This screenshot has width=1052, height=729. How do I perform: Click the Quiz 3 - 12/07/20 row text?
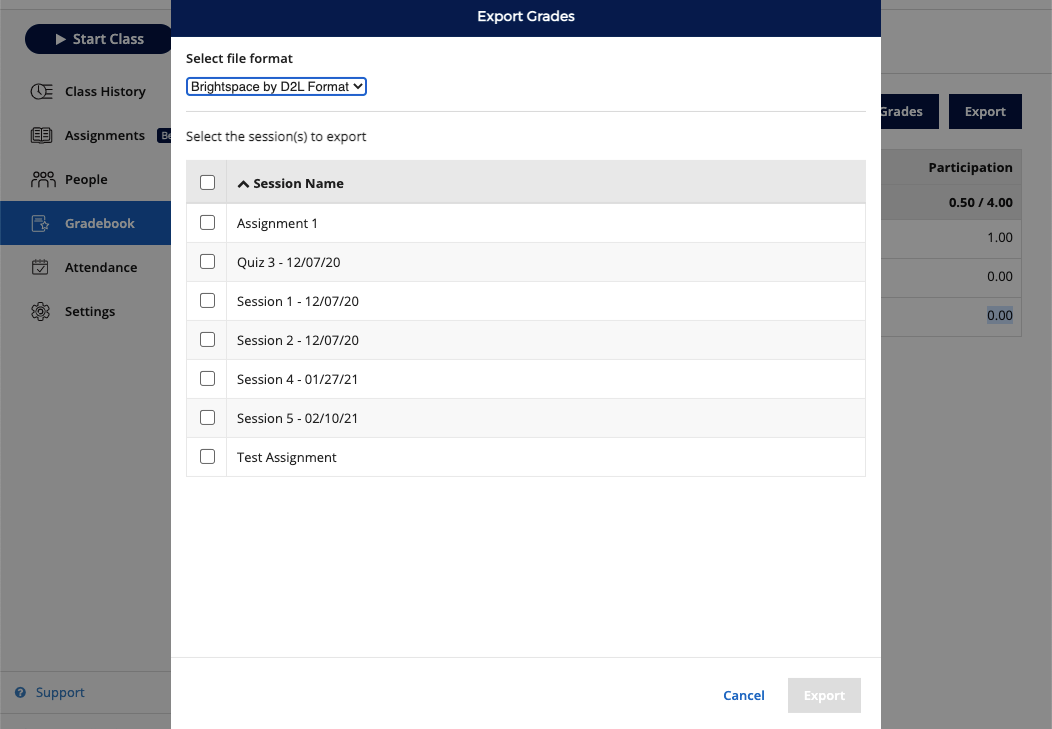pyautogui.click(x=288, y=262)
